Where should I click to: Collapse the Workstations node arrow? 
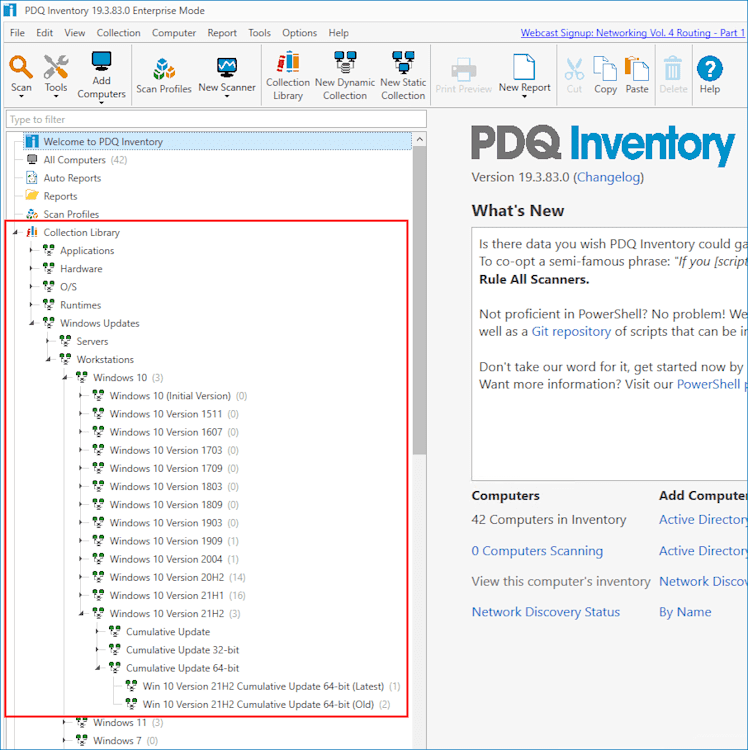point(48,360)
